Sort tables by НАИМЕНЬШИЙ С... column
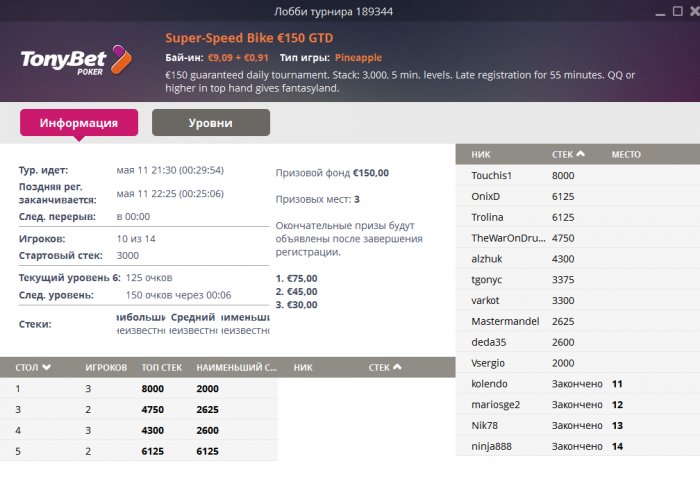The image size is (700, 497). 235,367
